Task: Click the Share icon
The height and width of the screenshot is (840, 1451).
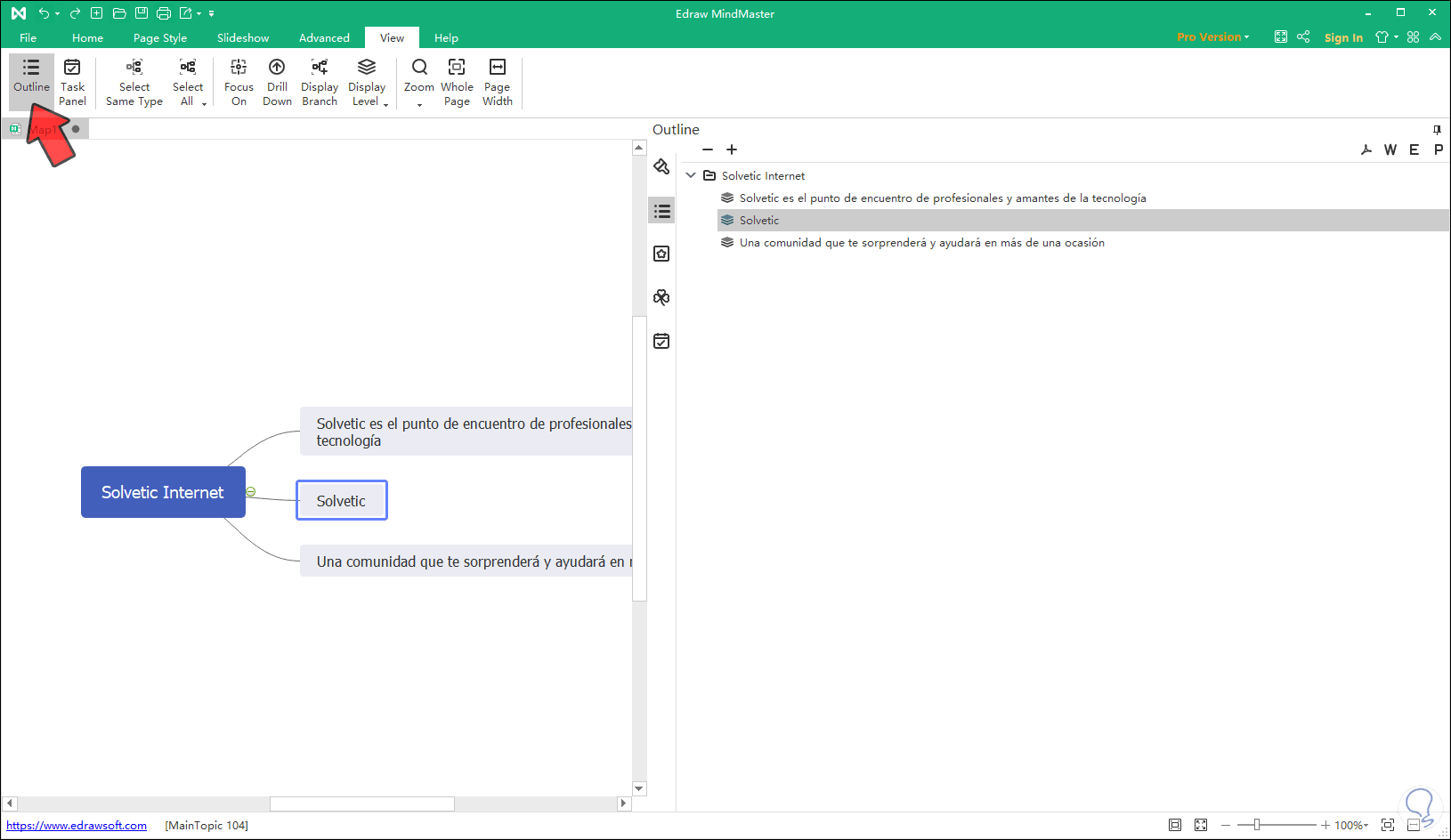Action: pos(1303,36)
